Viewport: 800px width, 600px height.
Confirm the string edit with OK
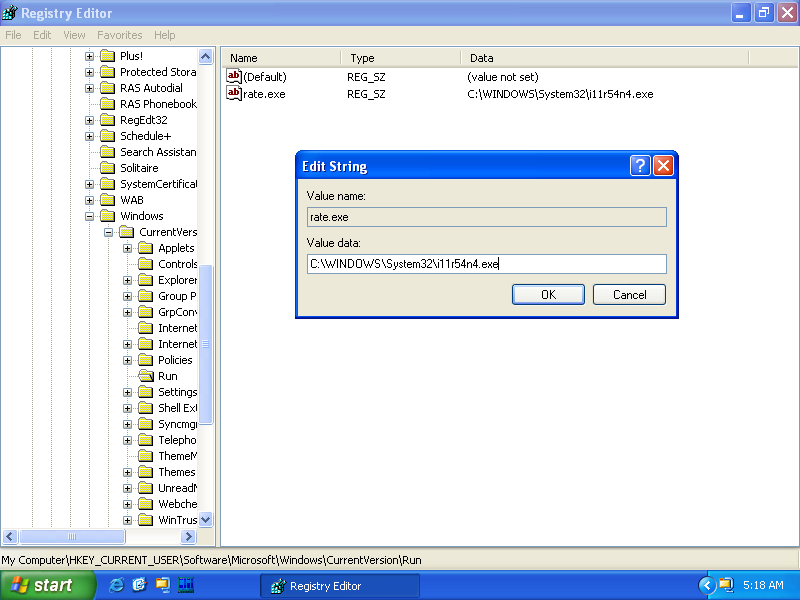point(548,294)
